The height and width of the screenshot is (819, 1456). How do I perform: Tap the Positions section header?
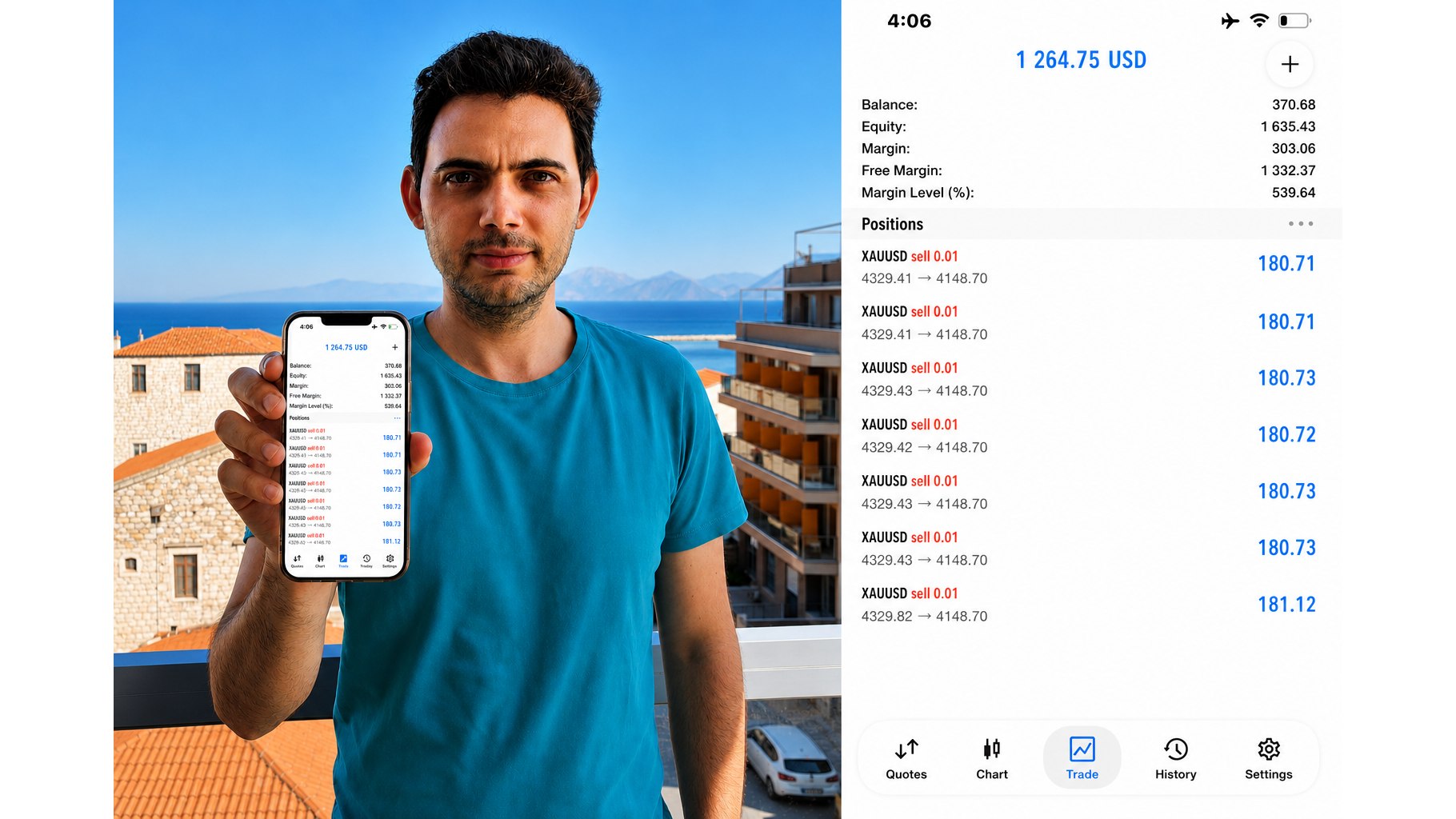1092,224
